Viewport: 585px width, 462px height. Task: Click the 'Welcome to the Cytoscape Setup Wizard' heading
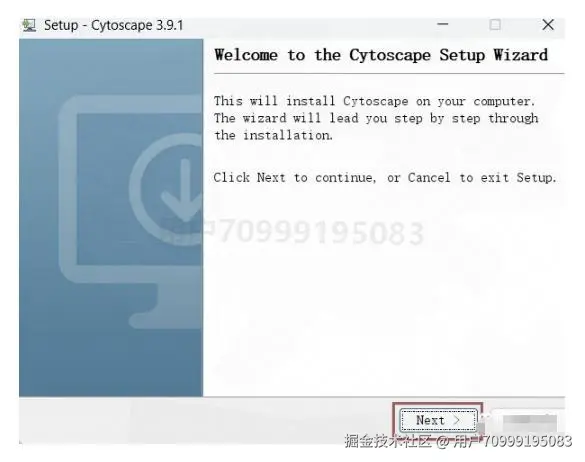point(381,55)
